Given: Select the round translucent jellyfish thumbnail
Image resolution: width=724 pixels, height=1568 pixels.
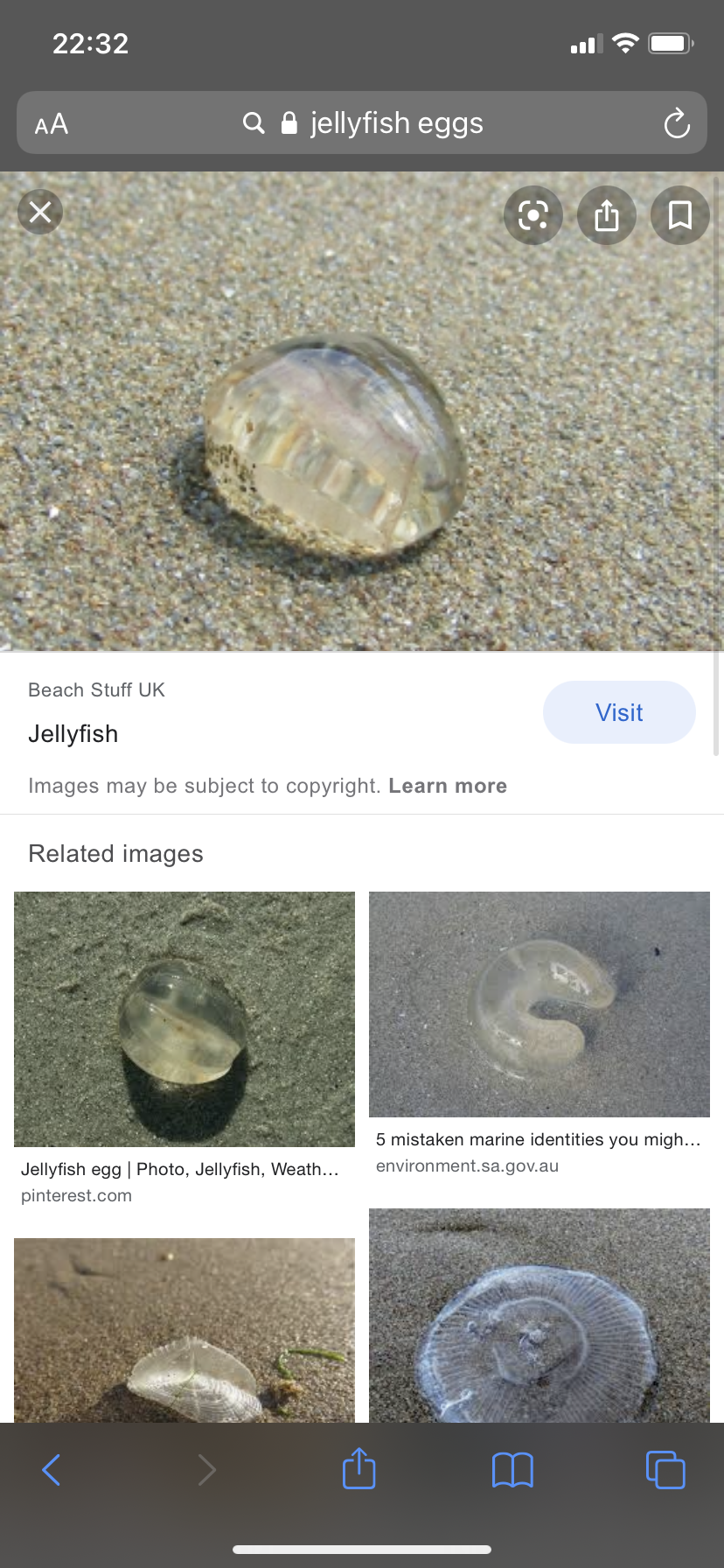Looking at the screenshot, I should point(540,1315).
